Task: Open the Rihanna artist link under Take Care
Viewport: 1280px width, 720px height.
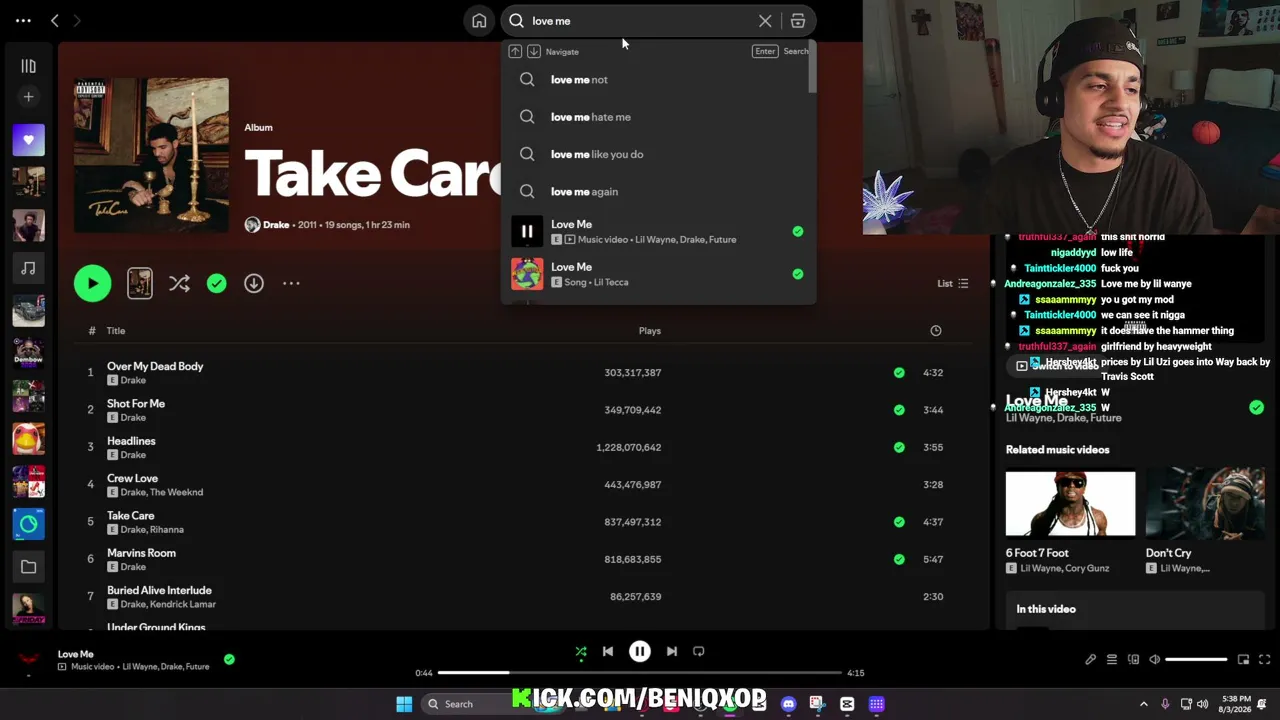Action: pos(167,530)
